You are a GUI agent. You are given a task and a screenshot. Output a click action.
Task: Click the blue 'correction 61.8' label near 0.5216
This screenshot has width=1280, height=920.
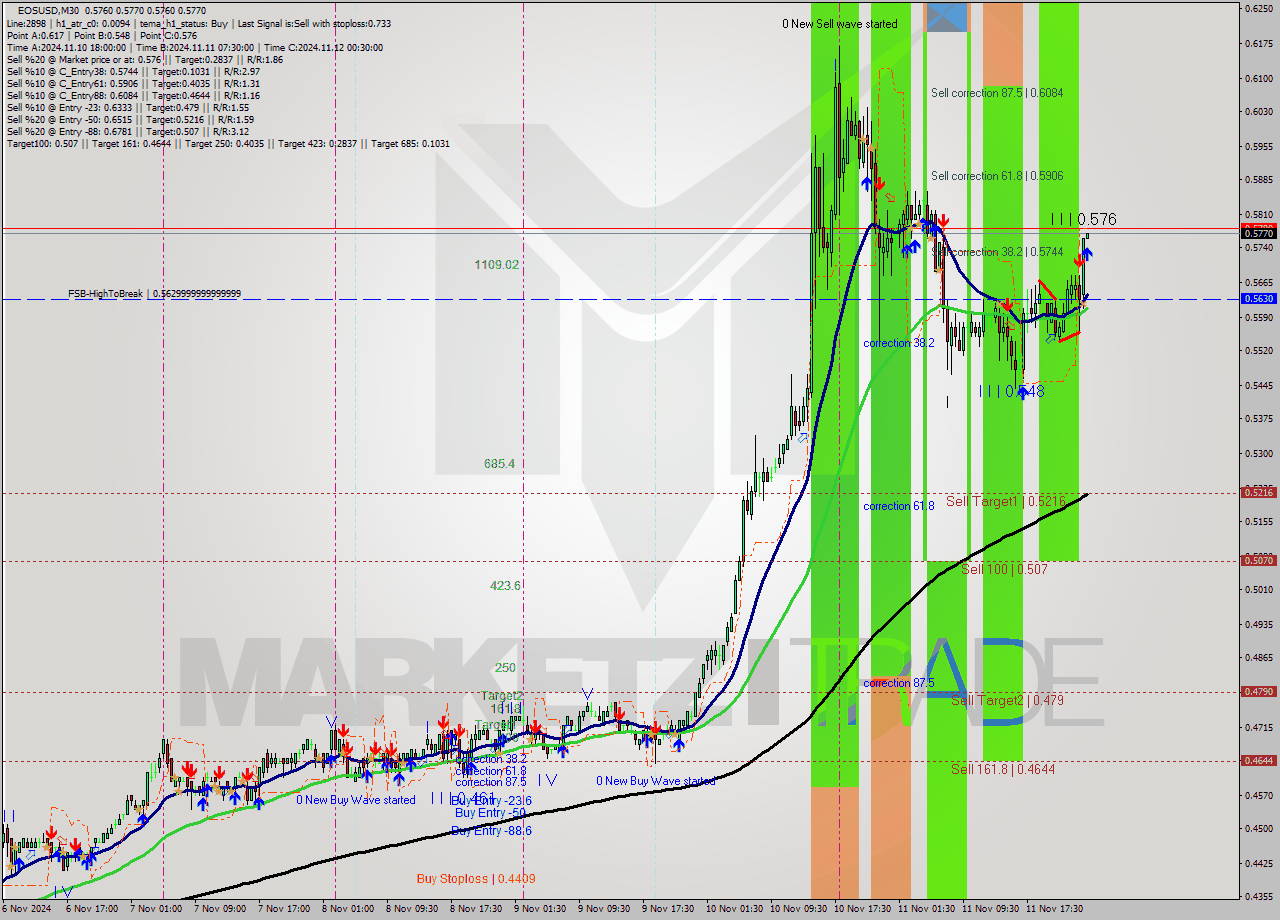(x=899, y=506)
